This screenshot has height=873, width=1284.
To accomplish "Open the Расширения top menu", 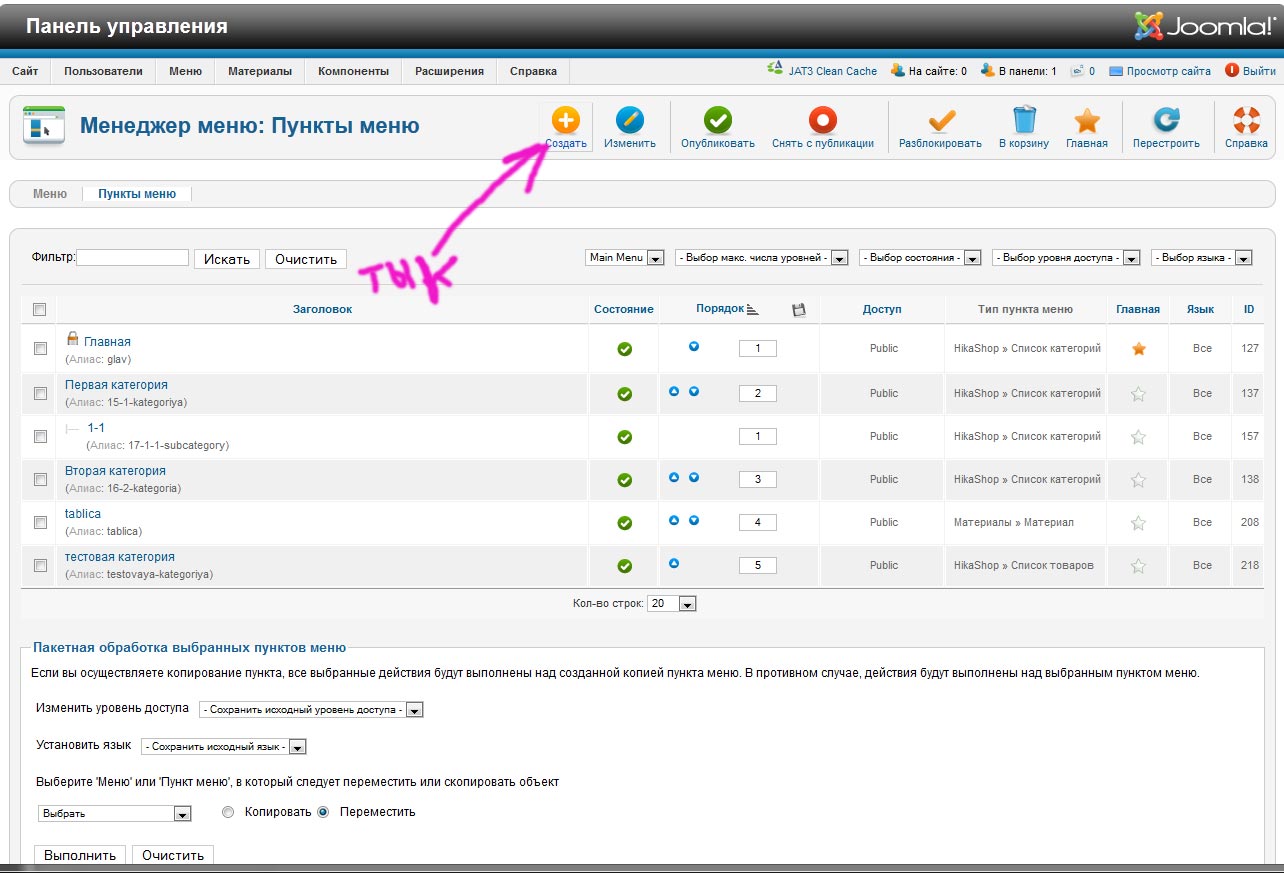I will pyautogui.click(x=449, y=71).
